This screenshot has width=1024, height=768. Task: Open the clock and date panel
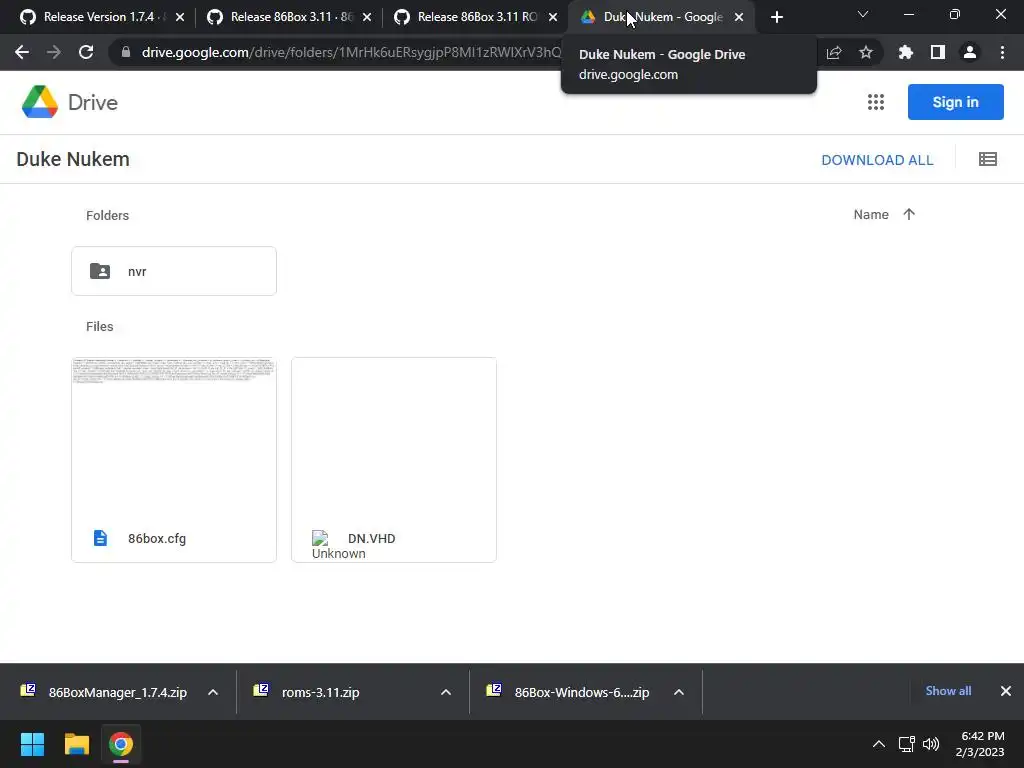[980, 744]
